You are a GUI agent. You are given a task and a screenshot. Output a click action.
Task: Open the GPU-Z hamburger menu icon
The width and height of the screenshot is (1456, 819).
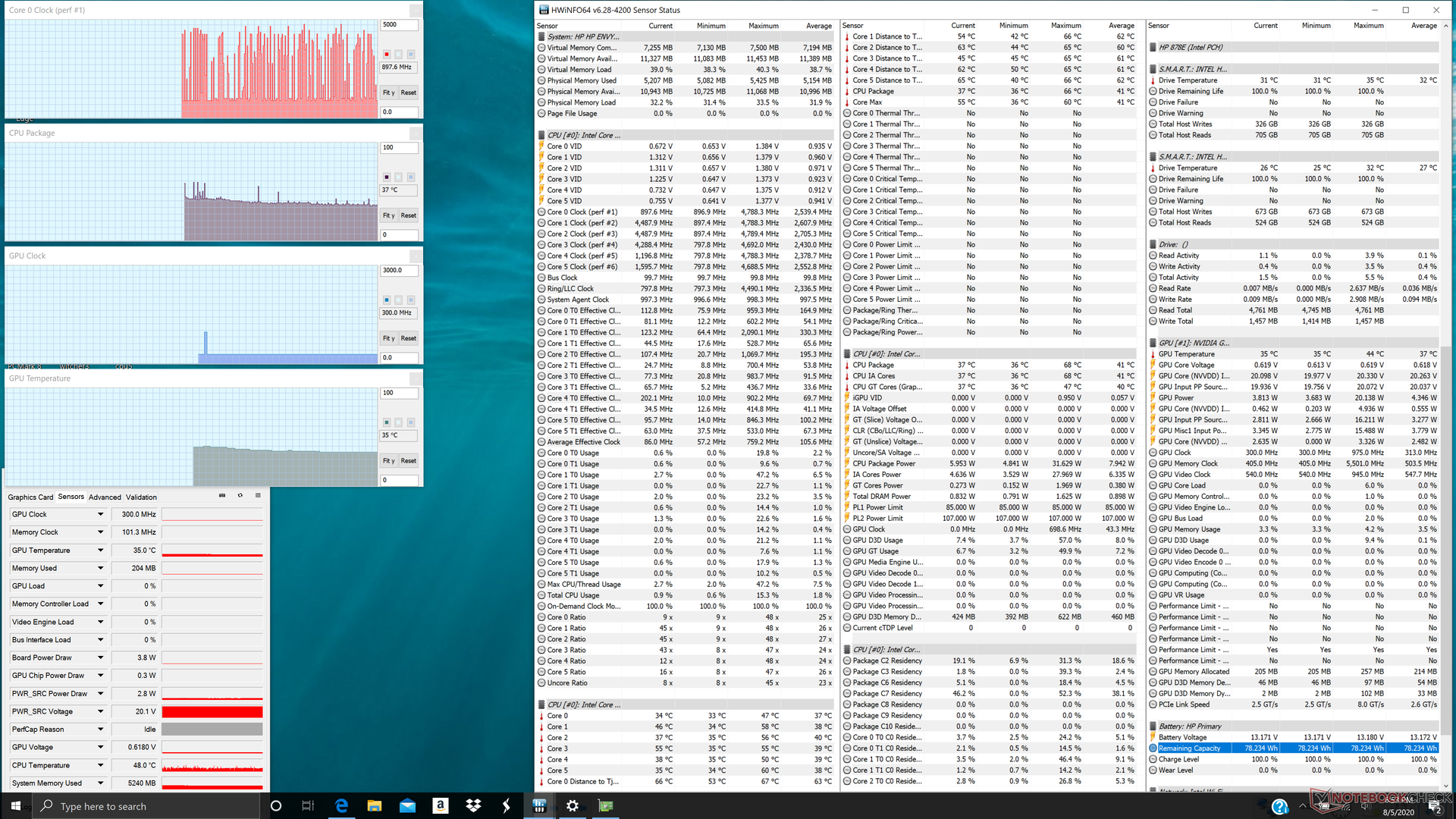[x=258, y=495]
